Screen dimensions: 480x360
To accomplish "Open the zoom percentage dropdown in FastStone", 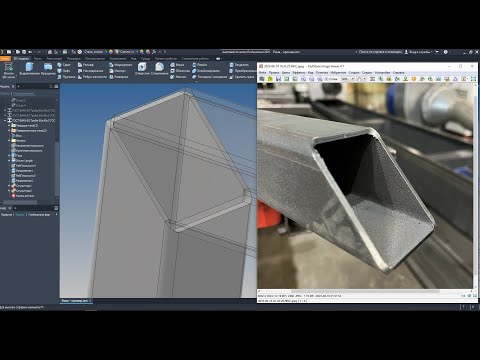I will pyautogui.click(x=348, y=79).
